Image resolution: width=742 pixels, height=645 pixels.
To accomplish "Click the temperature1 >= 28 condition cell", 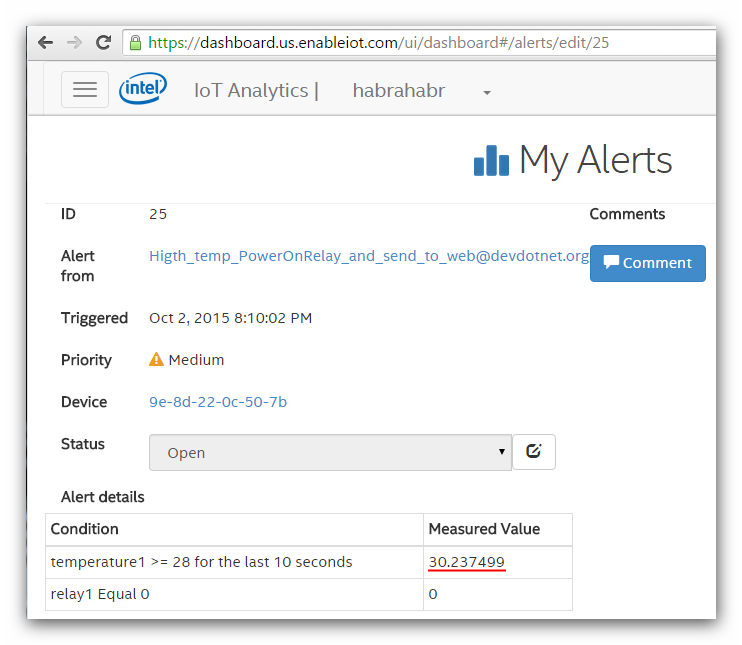I will click(235, 562).
